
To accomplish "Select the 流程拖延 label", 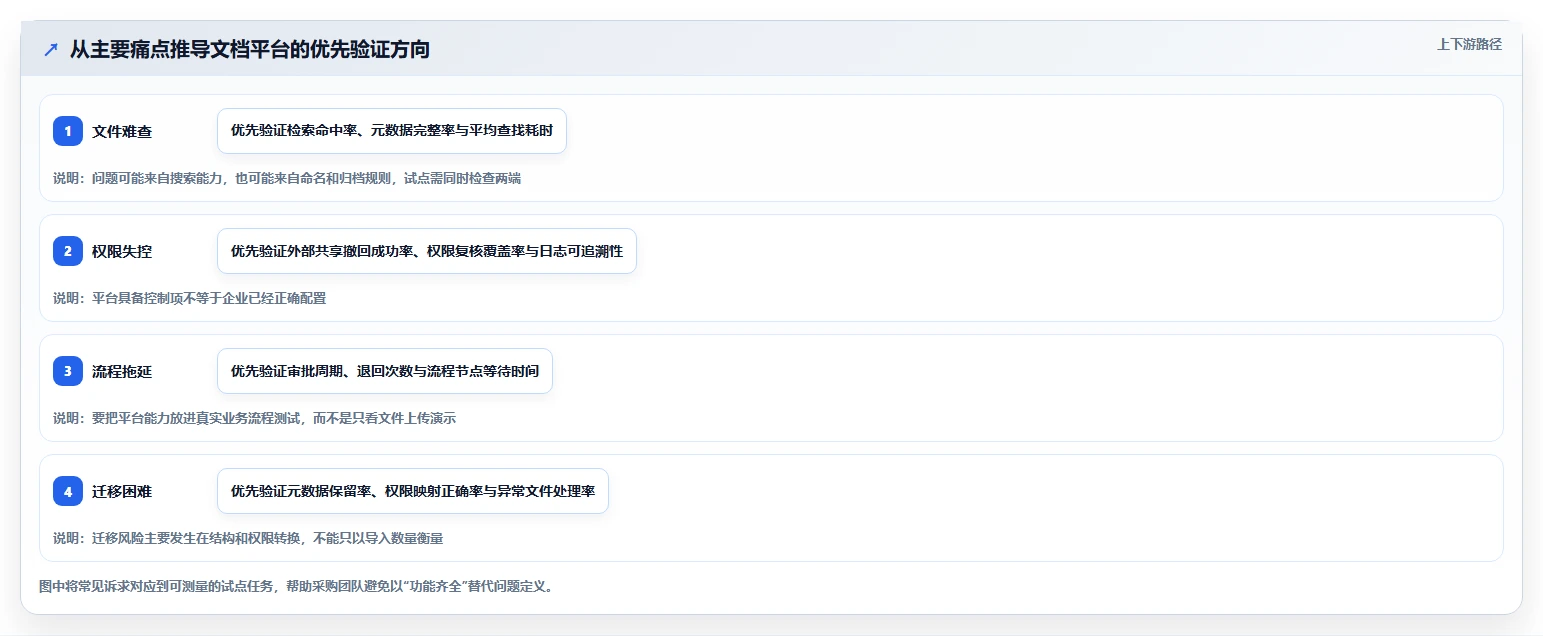I will coord(122,371).
